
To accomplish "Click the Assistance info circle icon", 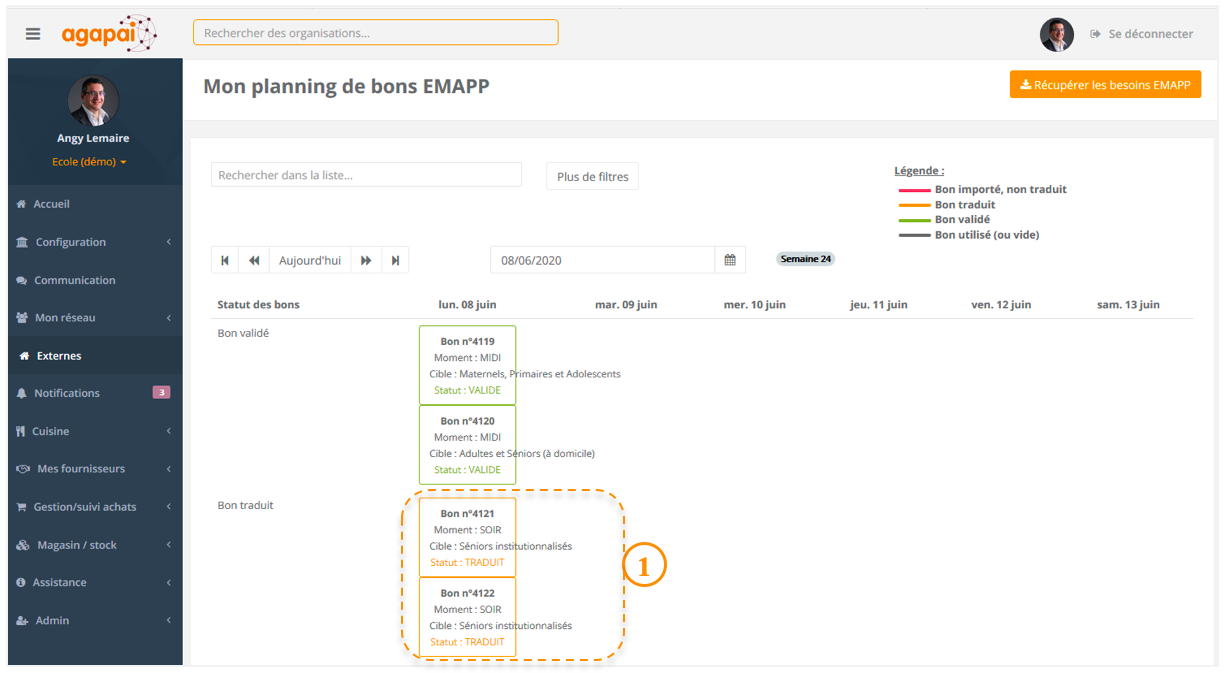I will [21, 582].
